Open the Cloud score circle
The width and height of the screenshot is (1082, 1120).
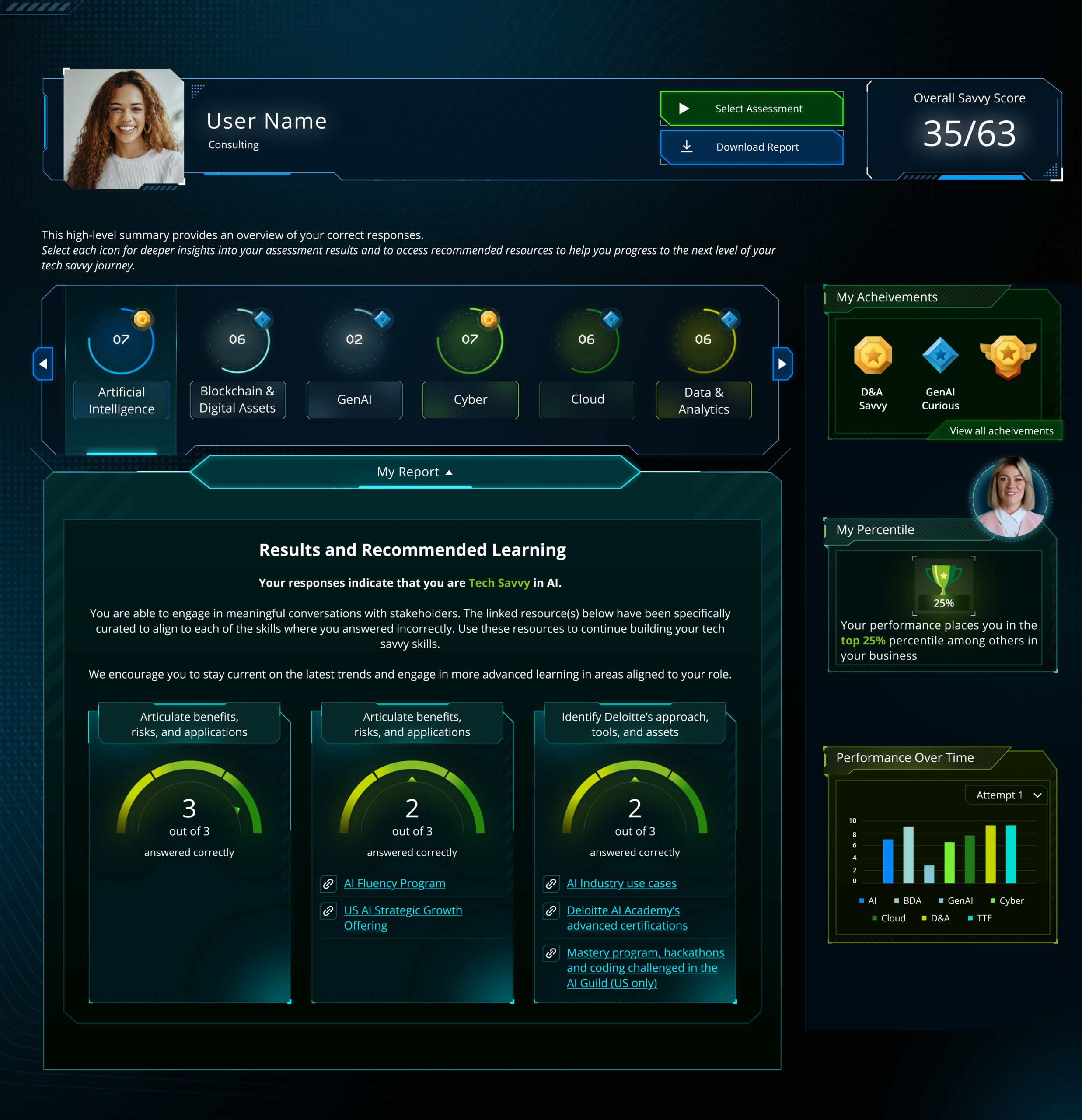pos(586,340)
